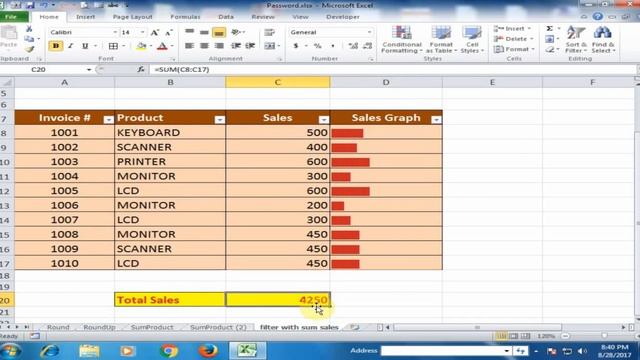Increase indent in Alignment group
This screenshot has width=640, height=360.
[250, 46]
